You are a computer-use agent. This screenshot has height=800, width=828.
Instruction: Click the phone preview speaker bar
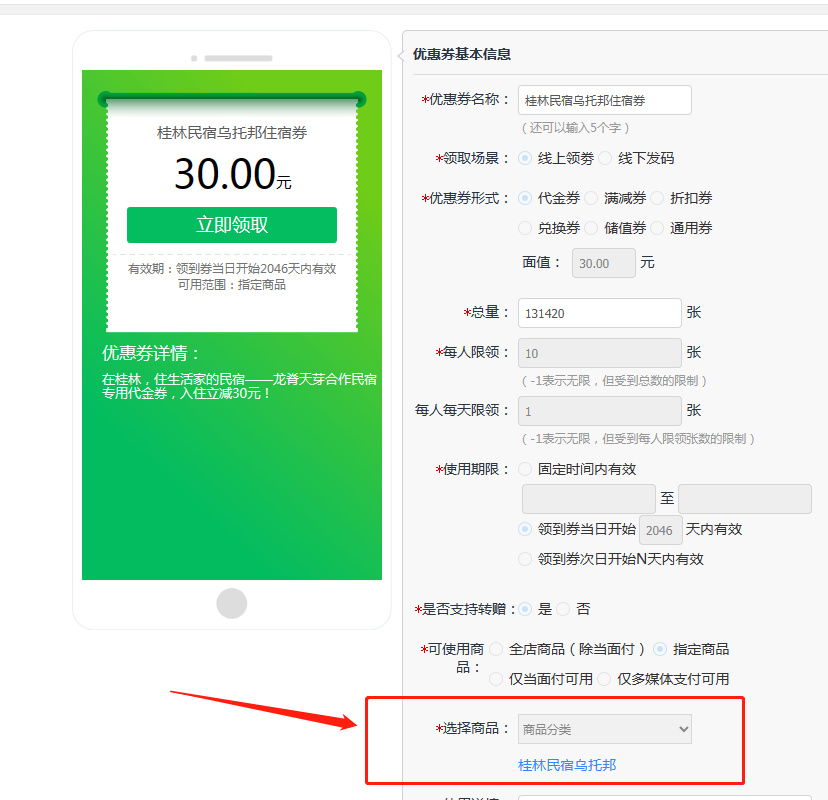click(x=238, y=58)
